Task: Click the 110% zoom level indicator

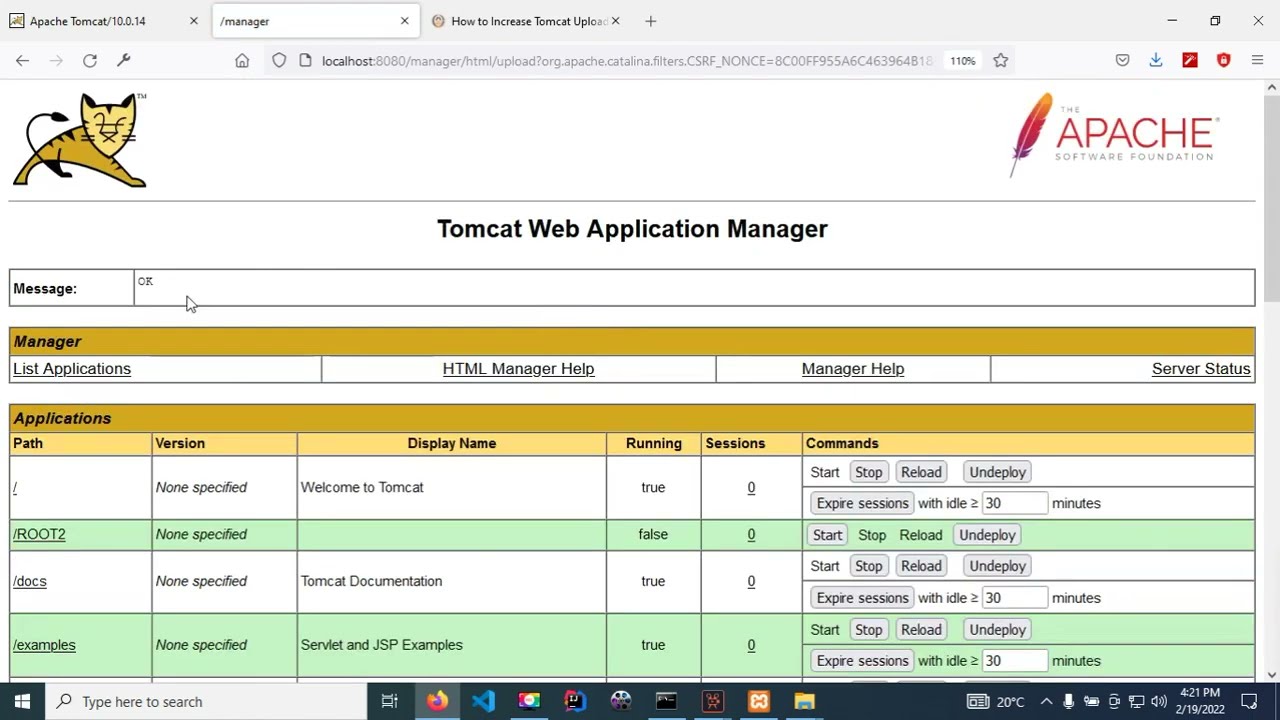Action: [x=962, y=61]
